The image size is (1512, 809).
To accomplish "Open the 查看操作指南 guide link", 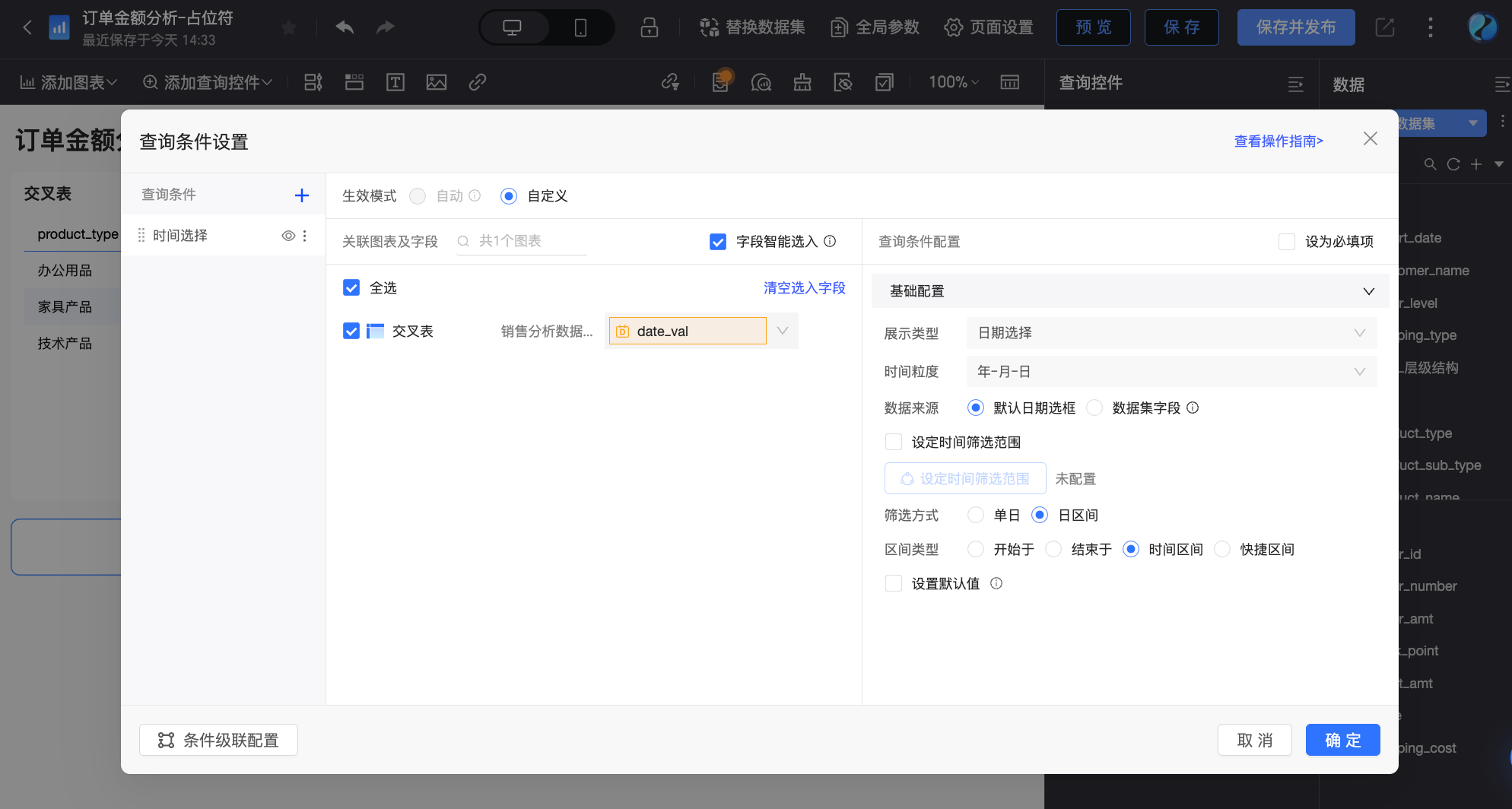I will pos(1279,141).
